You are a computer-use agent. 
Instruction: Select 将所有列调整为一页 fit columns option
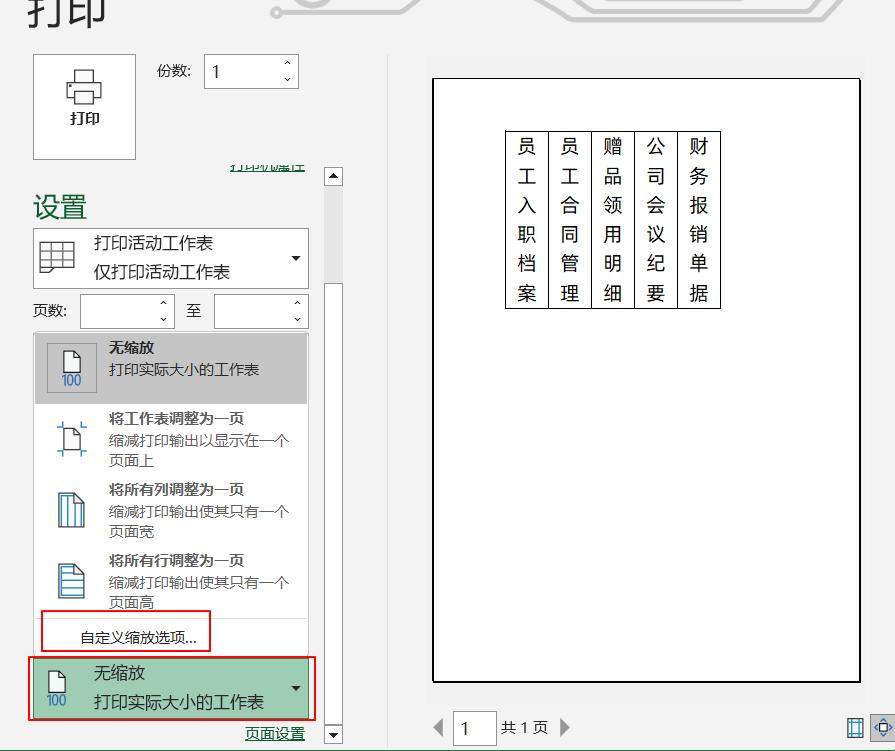pos(171,510)
